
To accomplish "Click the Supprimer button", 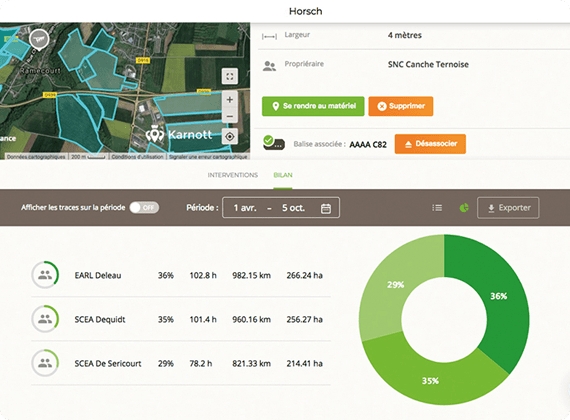I will (x=401, y=106).
